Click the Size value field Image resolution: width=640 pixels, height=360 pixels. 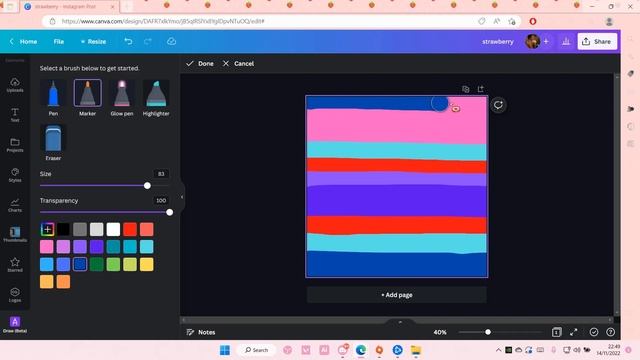click(x=161, y=174)
